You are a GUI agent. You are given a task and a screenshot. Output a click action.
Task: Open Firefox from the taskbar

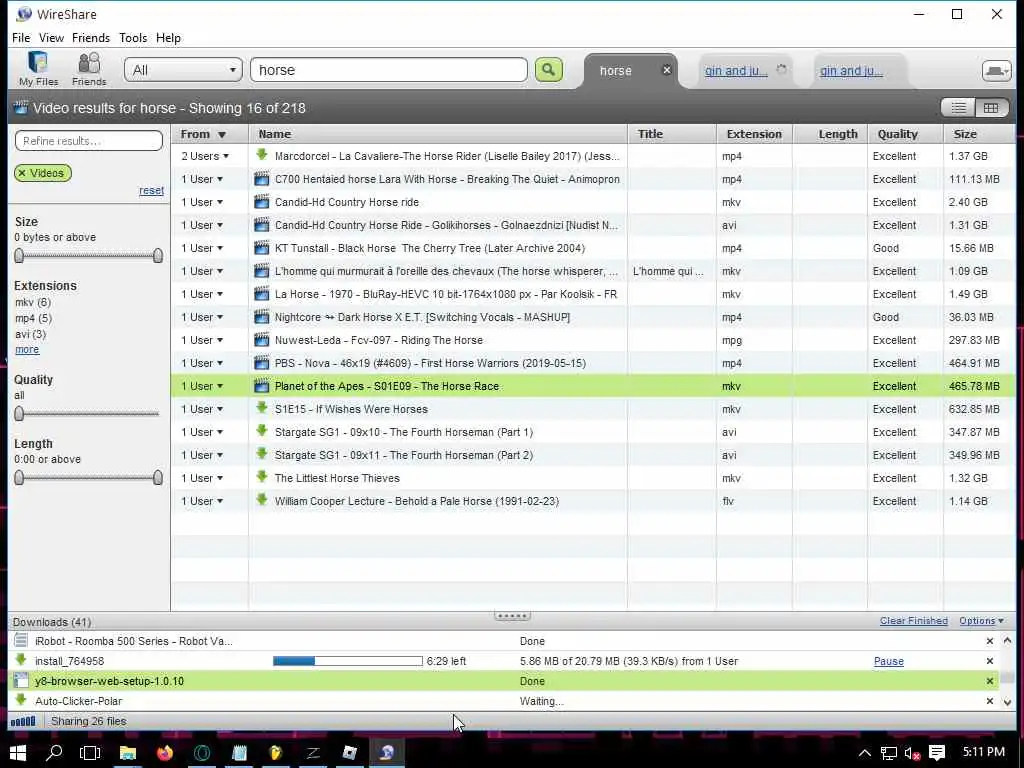point(165,752)
